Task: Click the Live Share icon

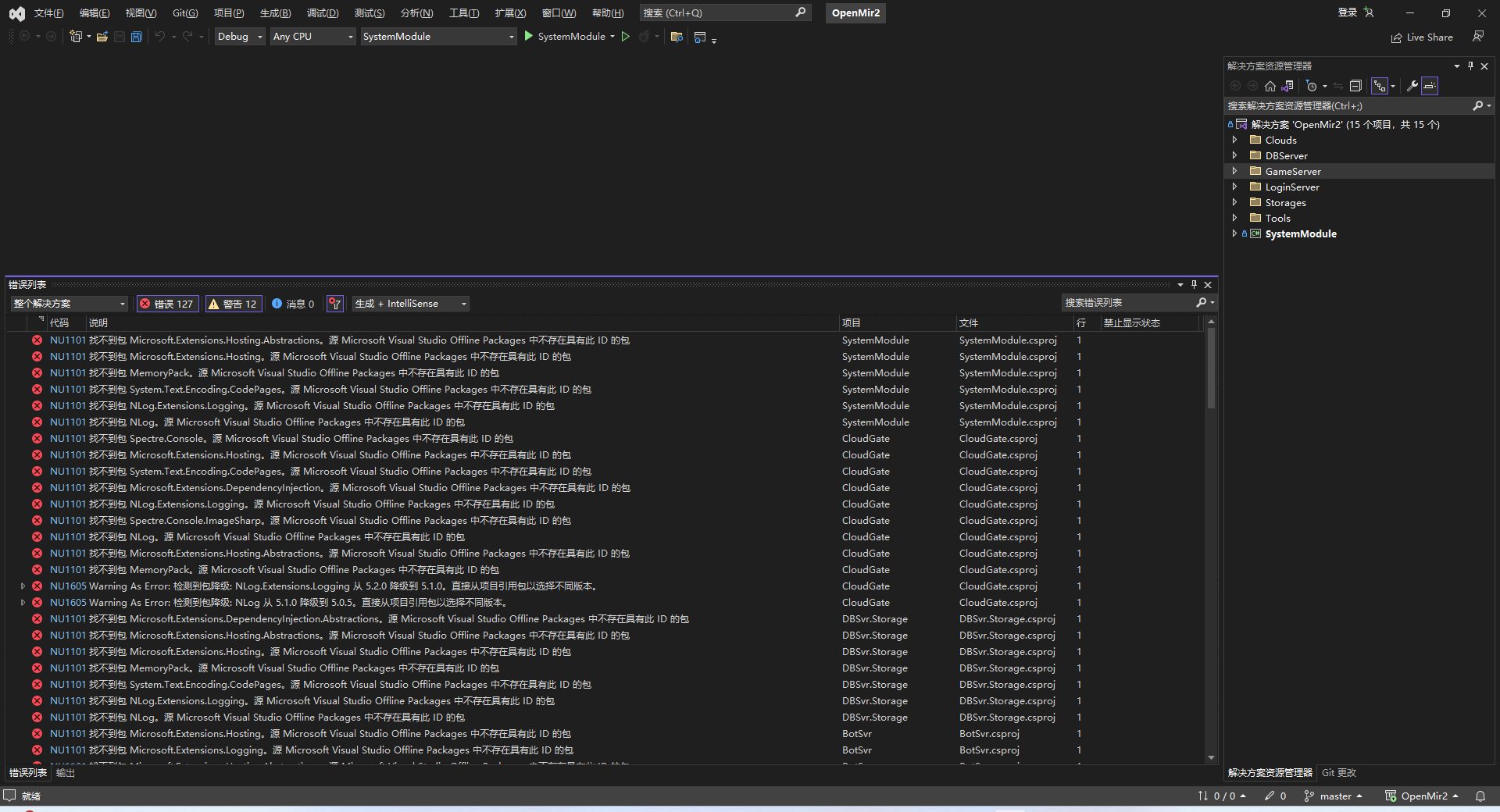Action: (x=1396, y=37)
